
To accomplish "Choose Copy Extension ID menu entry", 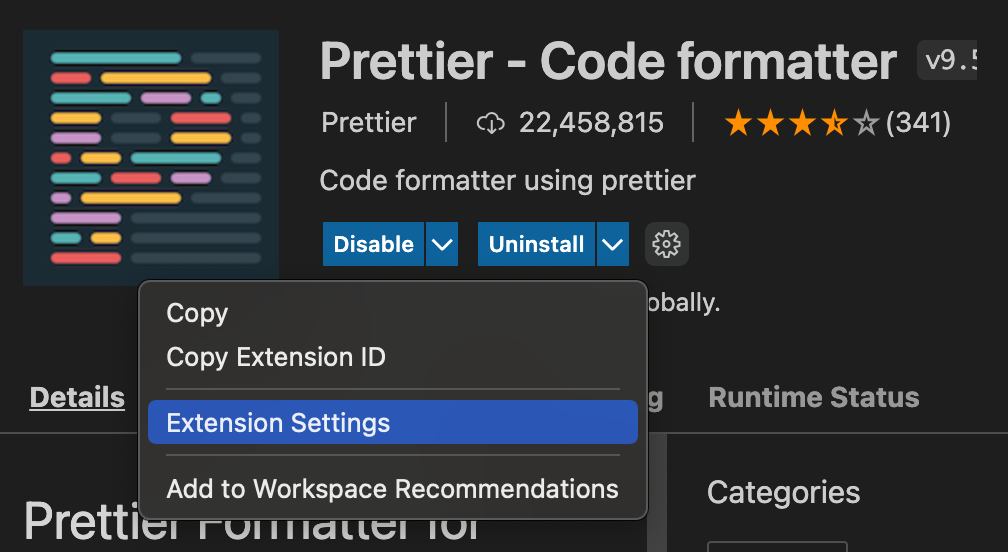I will [x=393, y=357].
